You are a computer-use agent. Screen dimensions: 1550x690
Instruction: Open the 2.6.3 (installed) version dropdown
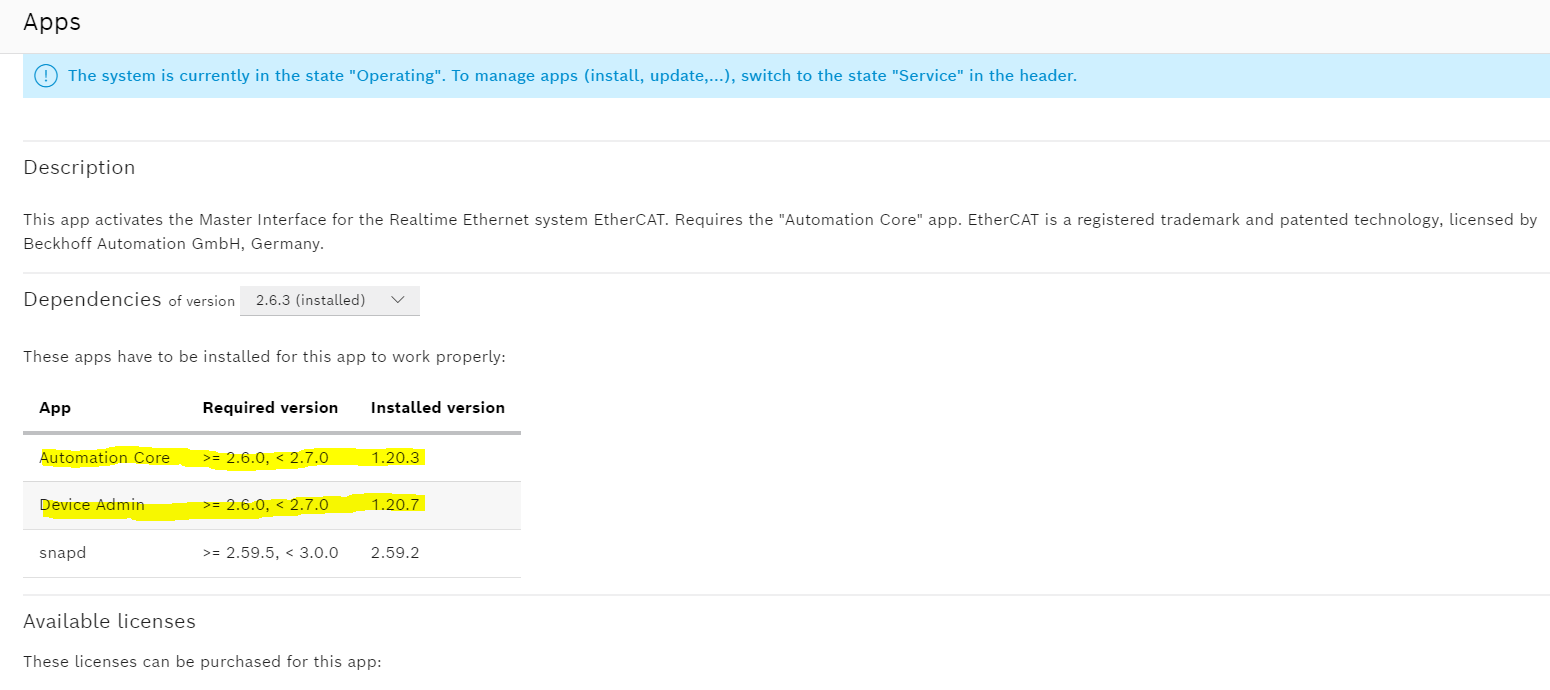329,300
